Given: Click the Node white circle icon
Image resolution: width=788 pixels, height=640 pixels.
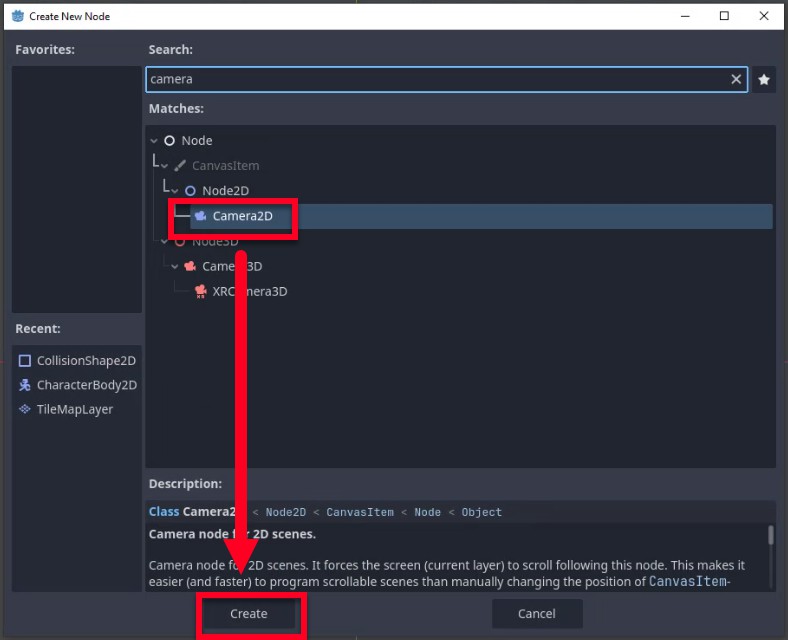Looking at the screenshot, I should pos(169,141).
